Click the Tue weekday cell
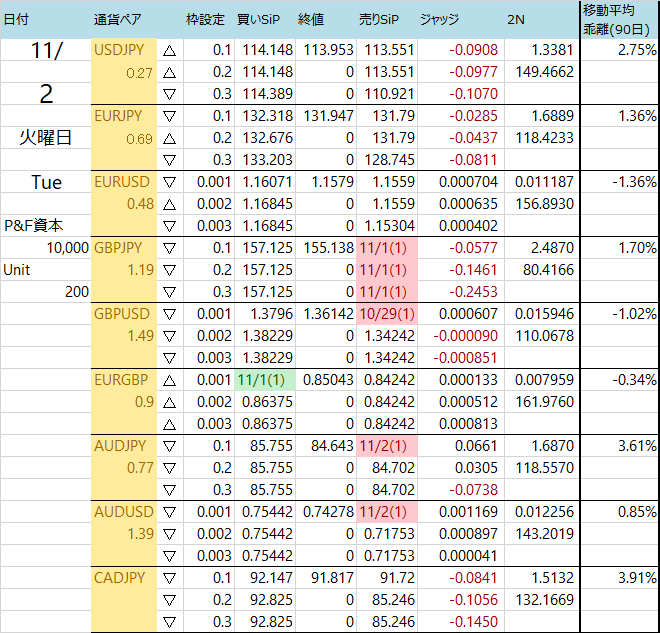 click(x=46, y=182)
